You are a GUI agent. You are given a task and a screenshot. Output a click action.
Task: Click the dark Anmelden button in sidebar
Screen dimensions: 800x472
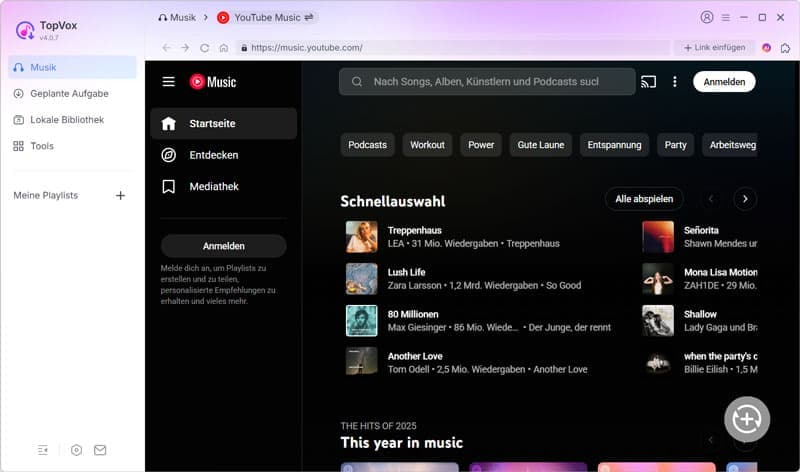(x=223, y=246)
